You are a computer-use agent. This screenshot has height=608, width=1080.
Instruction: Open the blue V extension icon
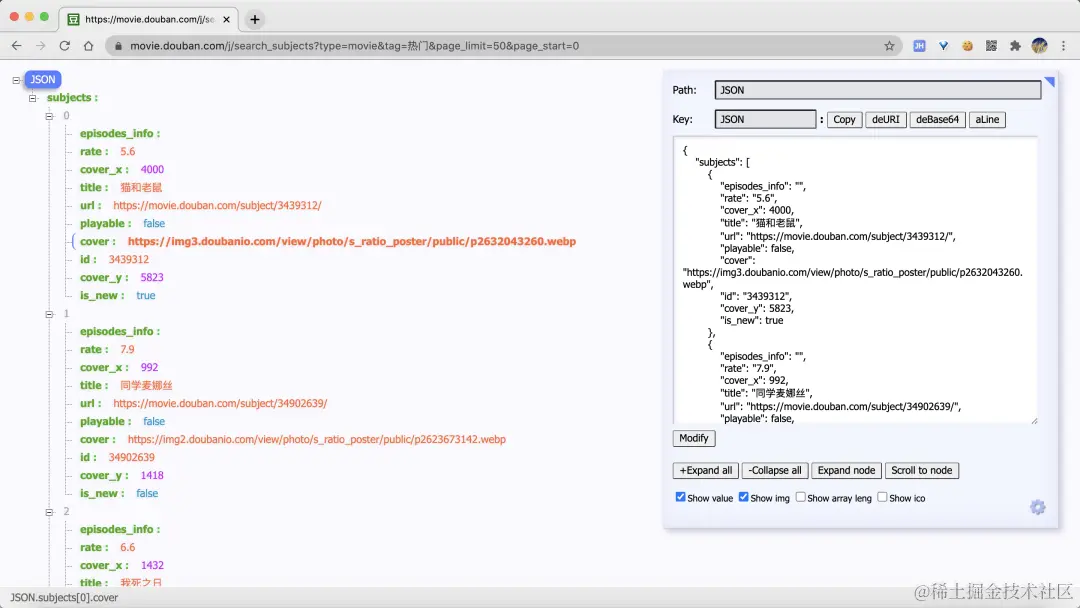point(943,45)
